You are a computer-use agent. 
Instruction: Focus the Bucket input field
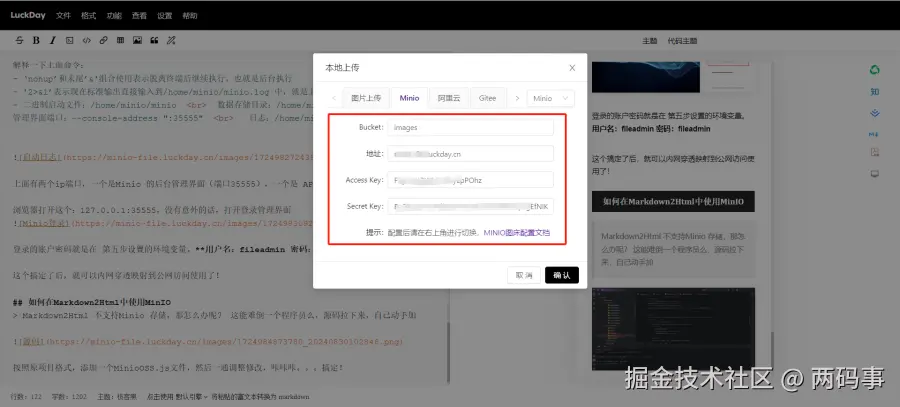coord(470,127)
